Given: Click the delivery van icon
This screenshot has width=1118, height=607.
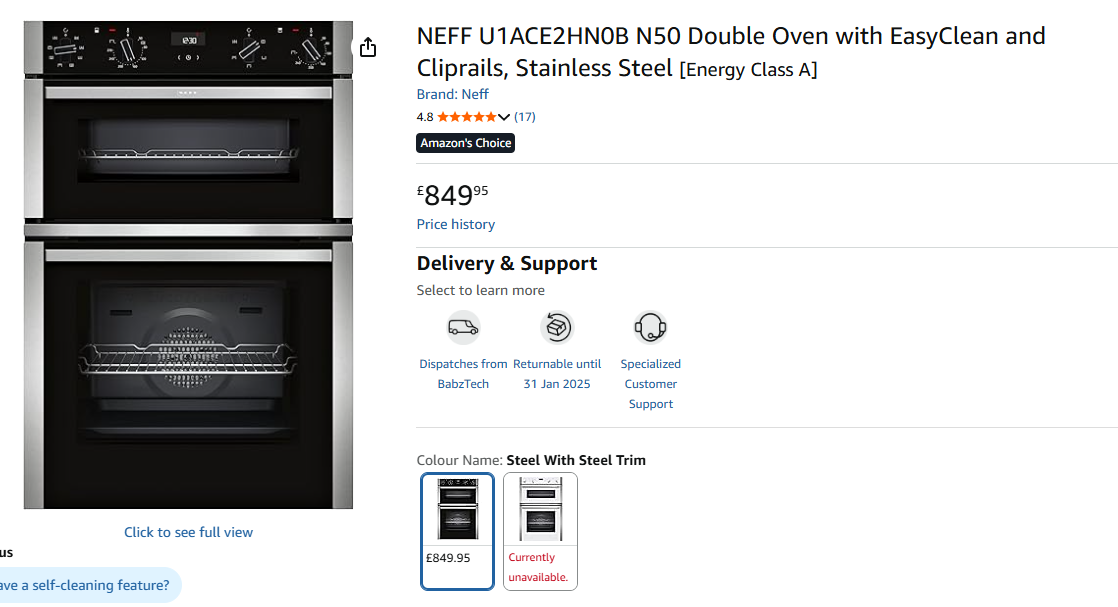Looking at the screenshot, I should [x=463, y=327].
